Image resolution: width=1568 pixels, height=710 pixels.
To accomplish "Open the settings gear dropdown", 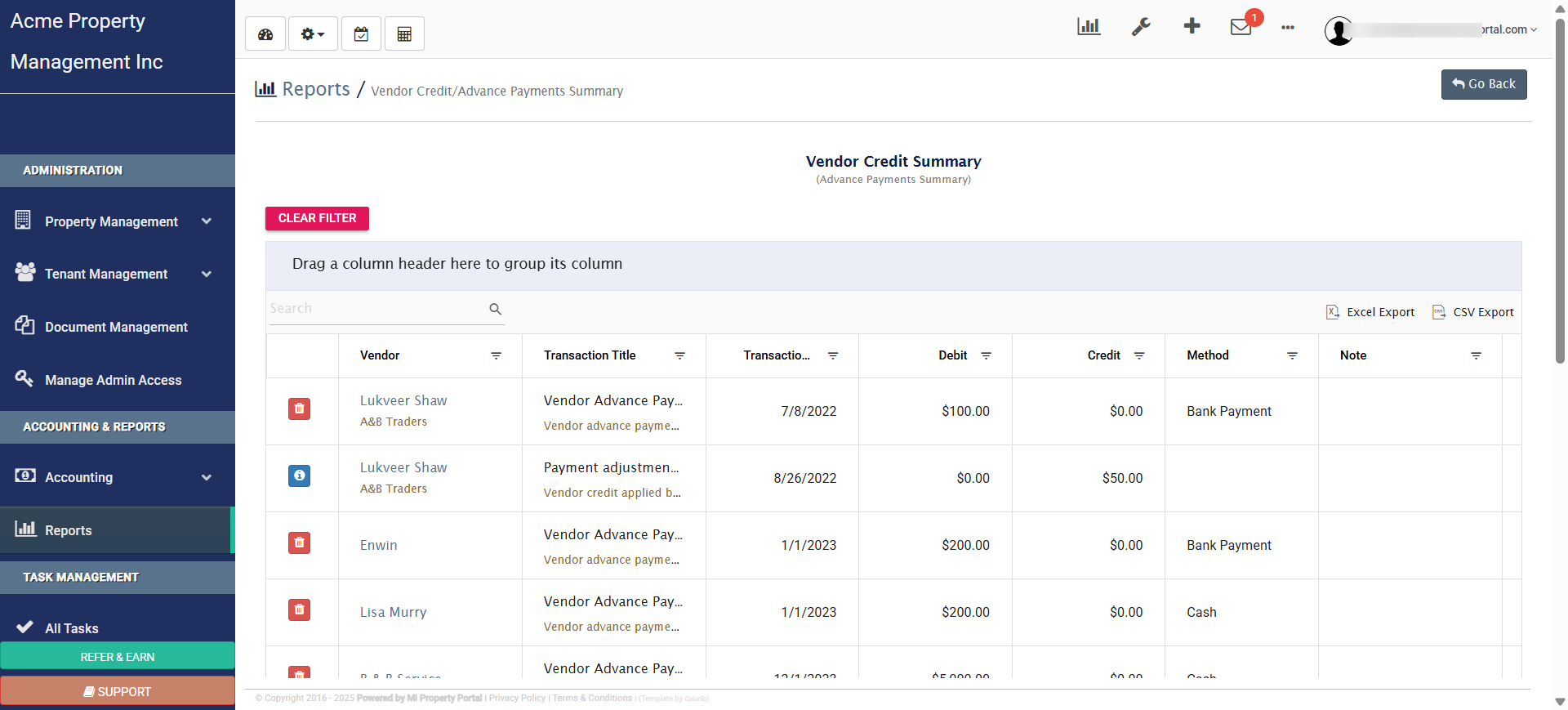I will (313, 34).
